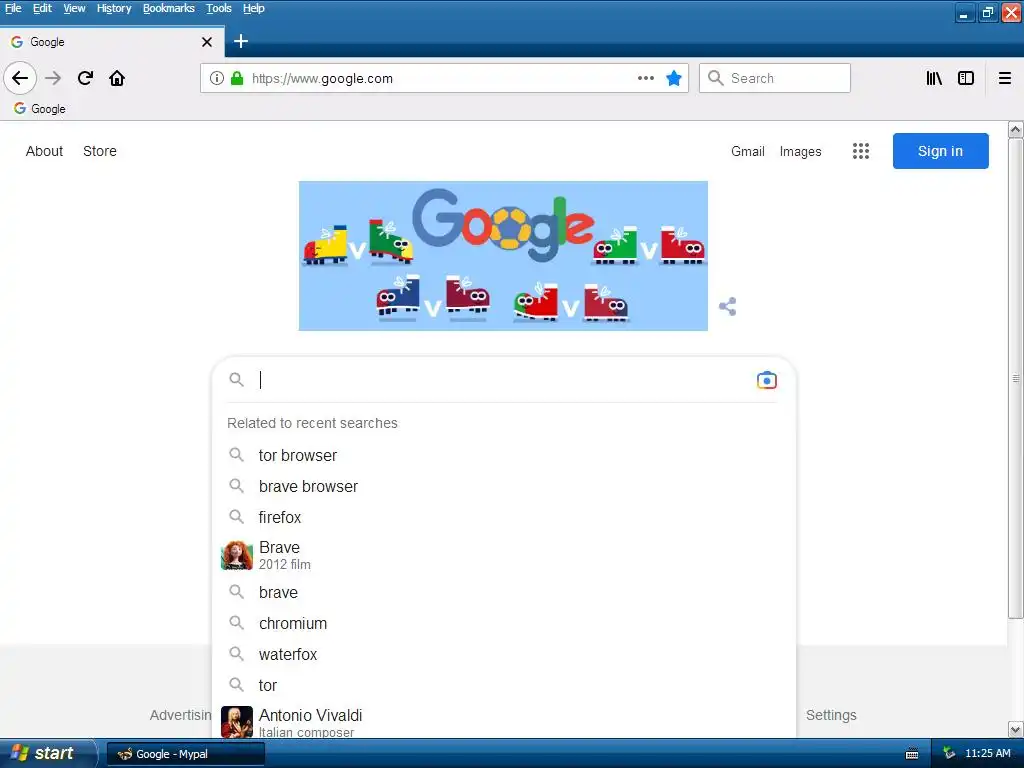Select the 'waterfox' suggestion
1024x768 pixels.
tap(504, 654)
